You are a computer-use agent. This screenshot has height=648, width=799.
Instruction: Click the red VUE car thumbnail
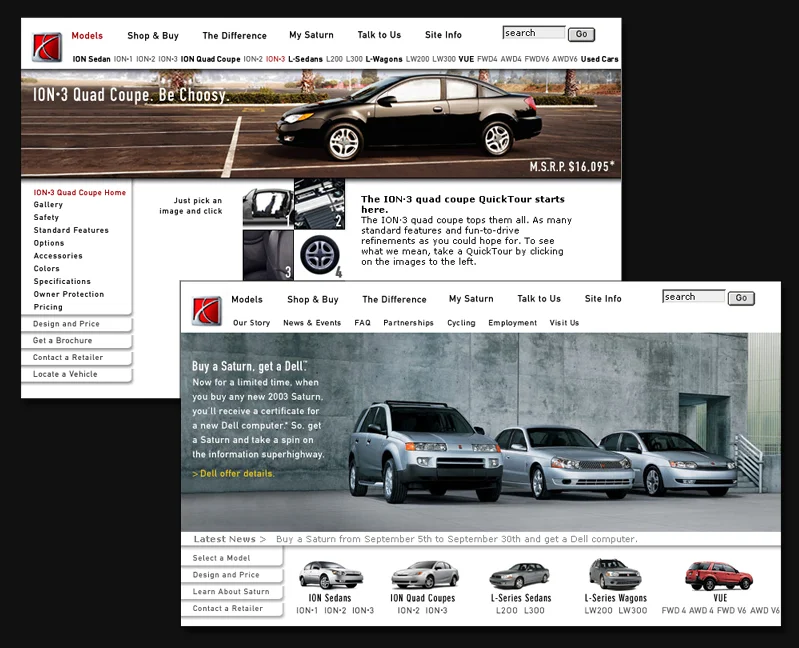click(x=718, y=576)
